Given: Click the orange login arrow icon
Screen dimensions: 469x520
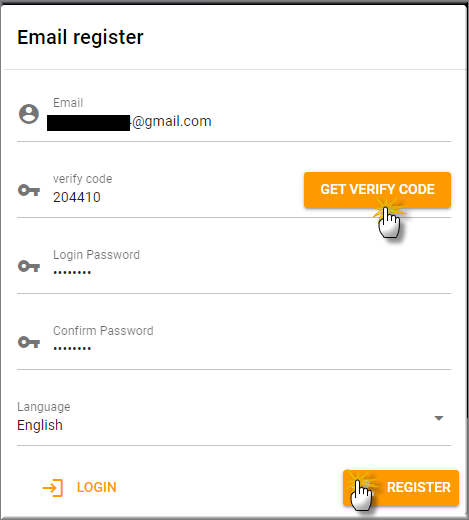Looking at the screenshot, I should coord(53,488).
